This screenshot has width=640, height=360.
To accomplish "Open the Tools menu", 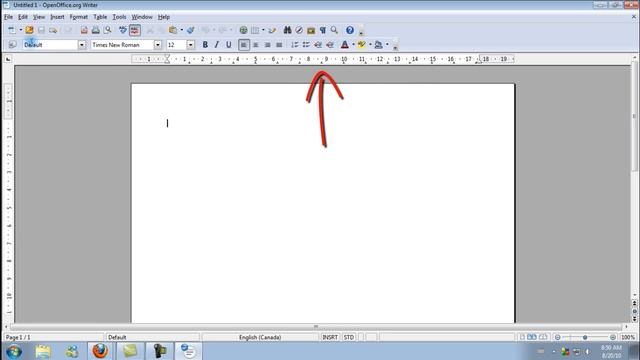I will (x=119, y=17).
